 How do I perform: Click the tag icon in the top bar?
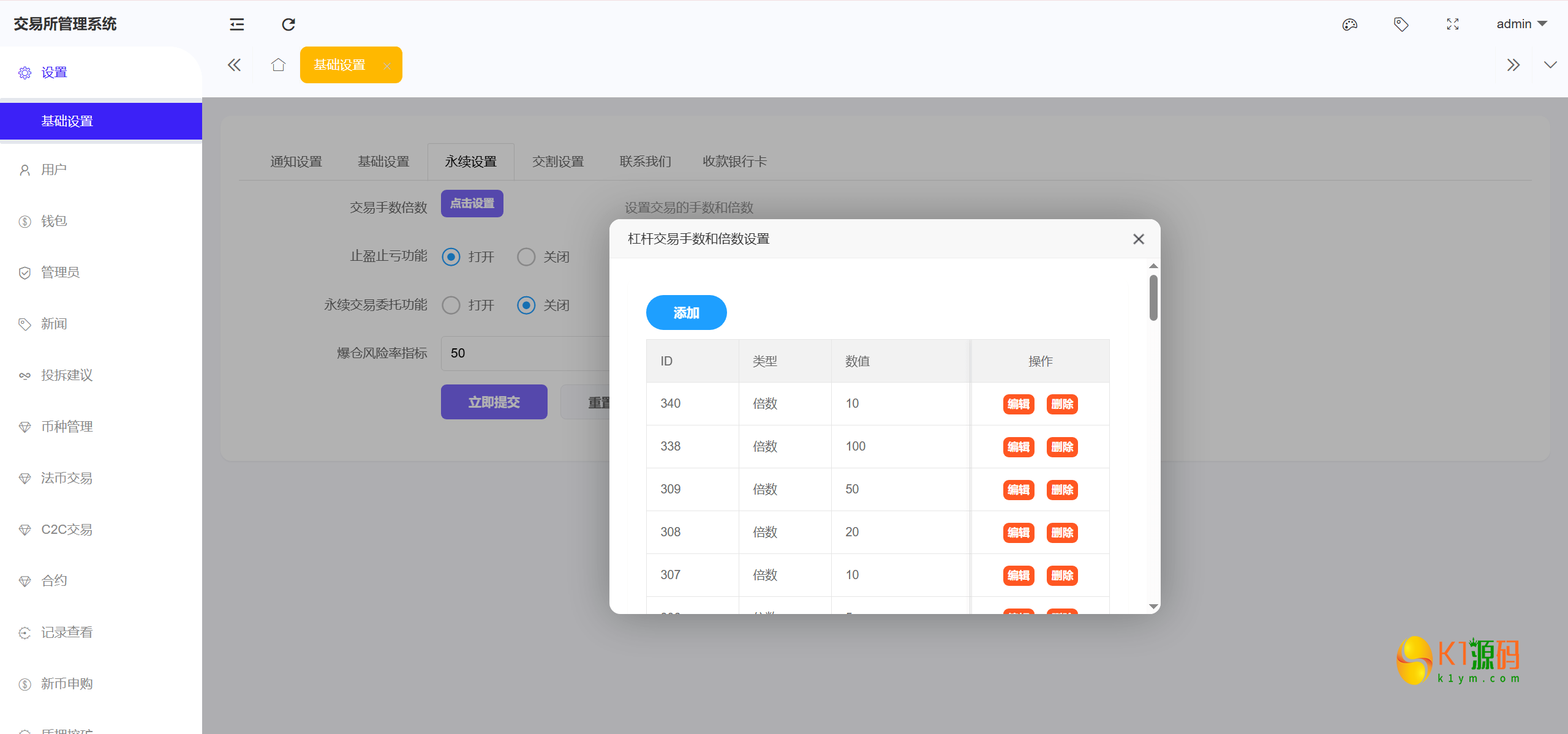1401,24
